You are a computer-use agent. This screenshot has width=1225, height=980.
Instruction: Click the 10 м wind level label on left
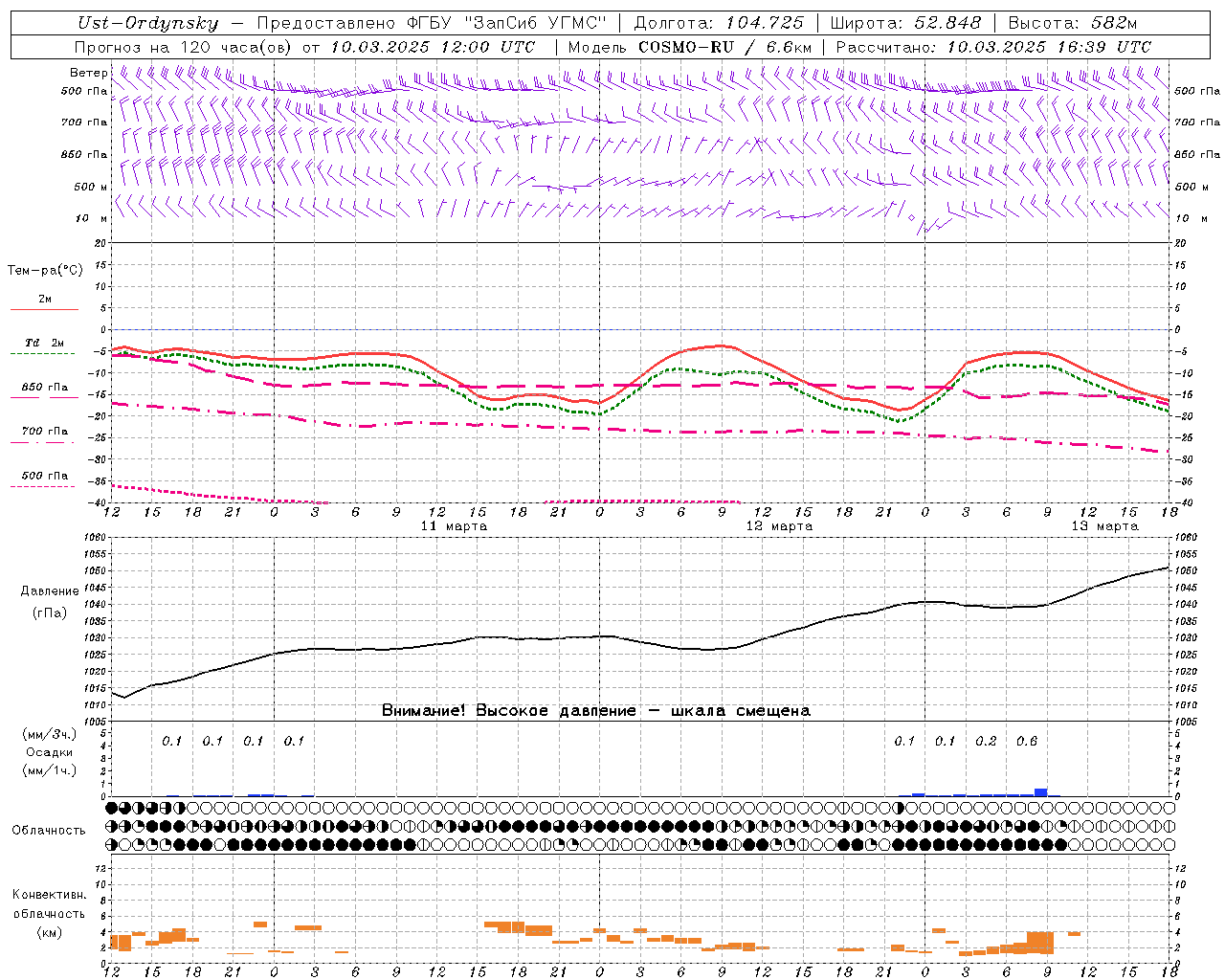92,218
